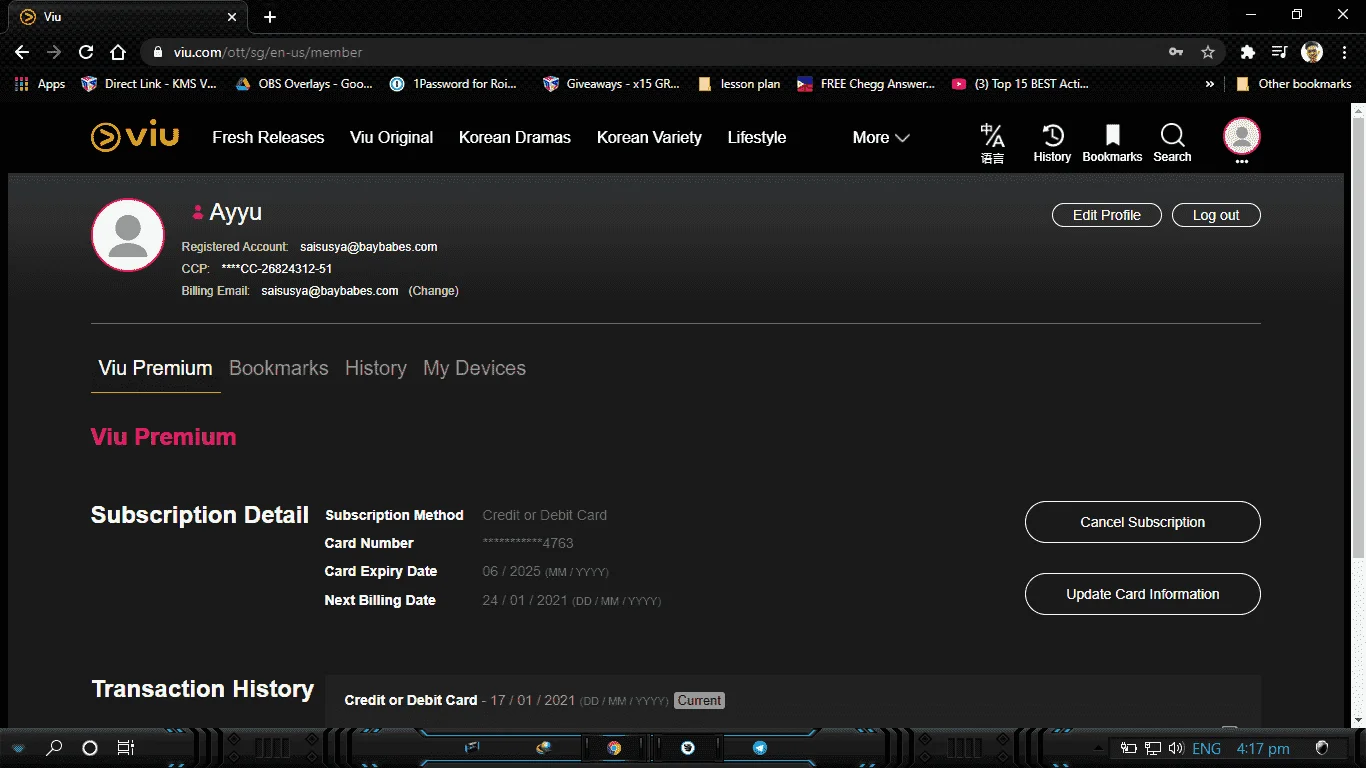1366x768 pixels.
Task: Click the large profile picture beside Ayyu
Action: tap(128, 235)
